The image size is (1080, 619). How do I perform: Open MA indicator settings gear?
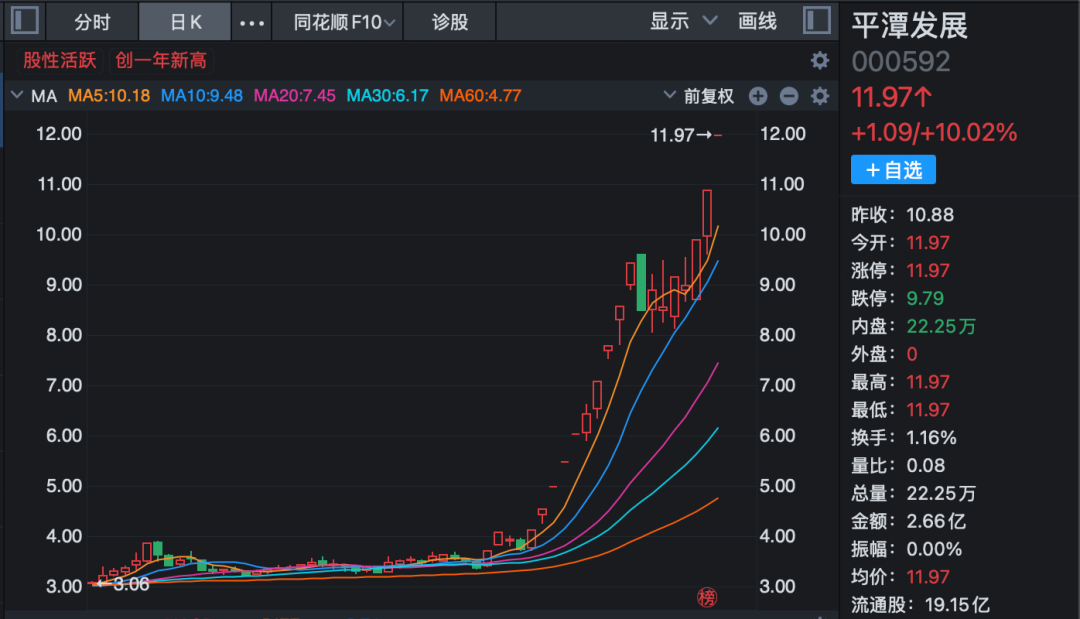tap(820, 96)
